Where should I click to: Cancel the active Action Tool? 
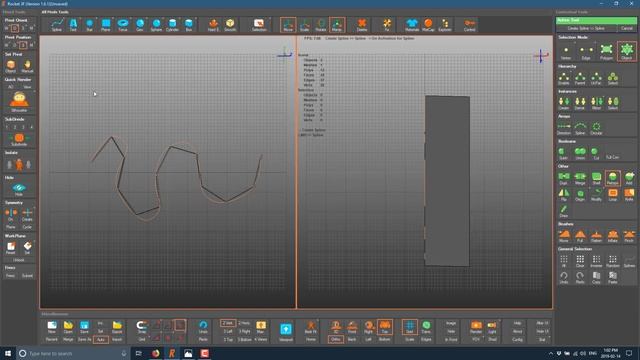[x=627, y=28]
